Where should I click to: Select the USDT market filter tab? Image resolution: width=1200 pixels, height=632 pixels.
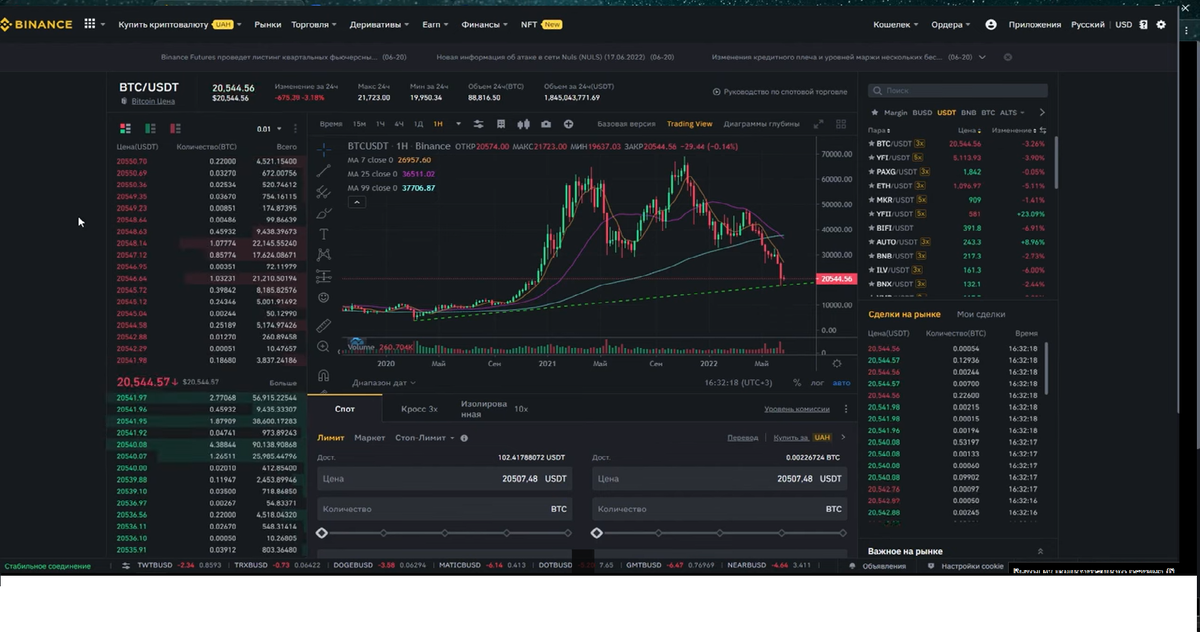click(946, 113)
